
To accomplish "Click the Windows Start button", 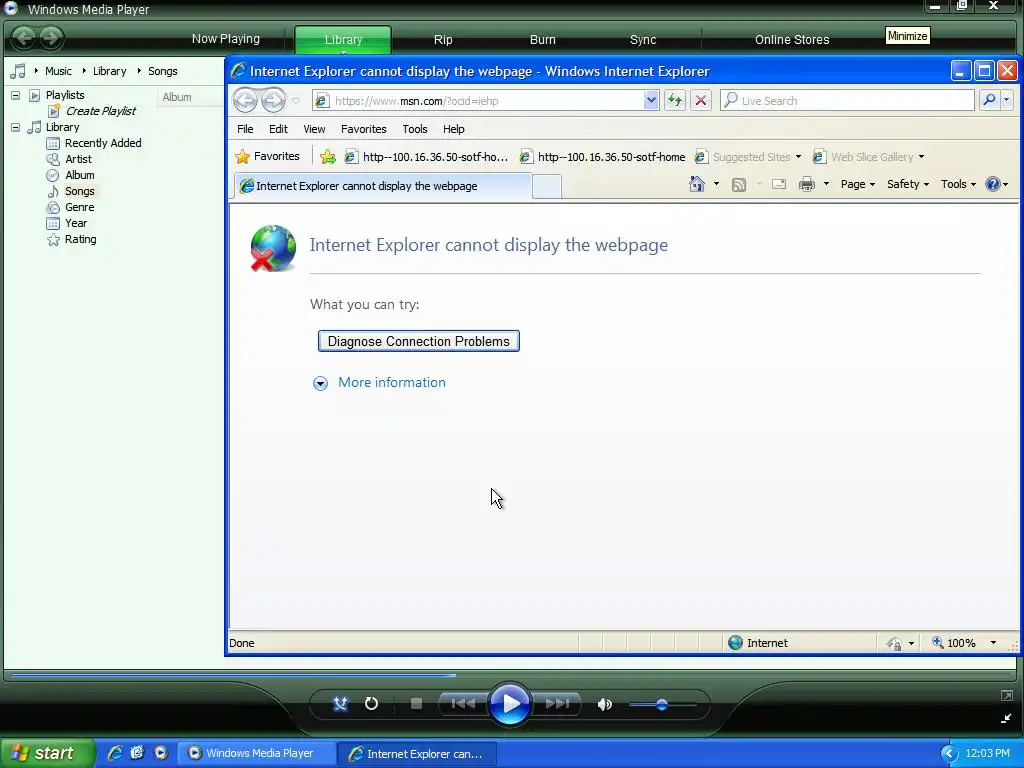I will 47,753.
